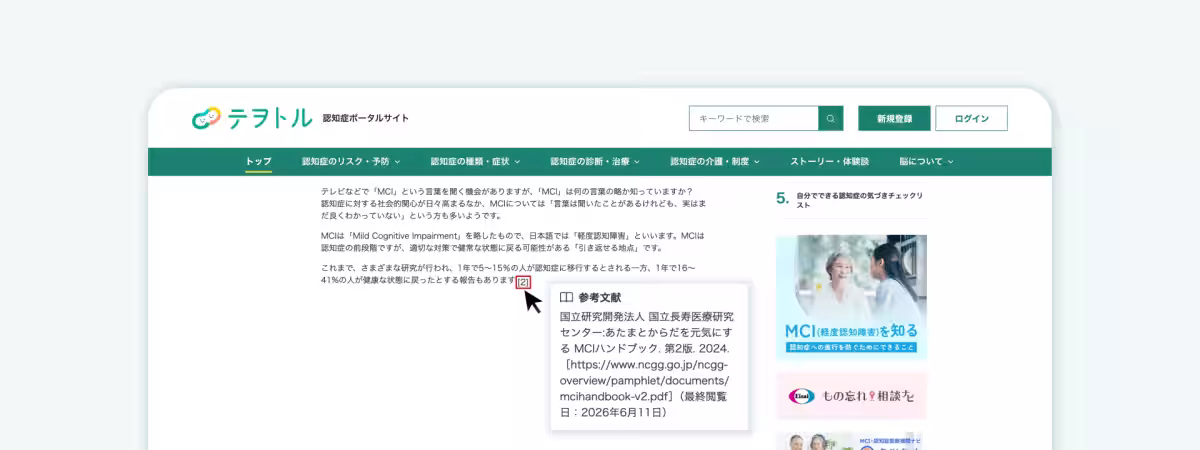This screenshot has width=1200, height=450.
Task: Open ストーリー・体験談 menu item
Action: click(829, 161)
